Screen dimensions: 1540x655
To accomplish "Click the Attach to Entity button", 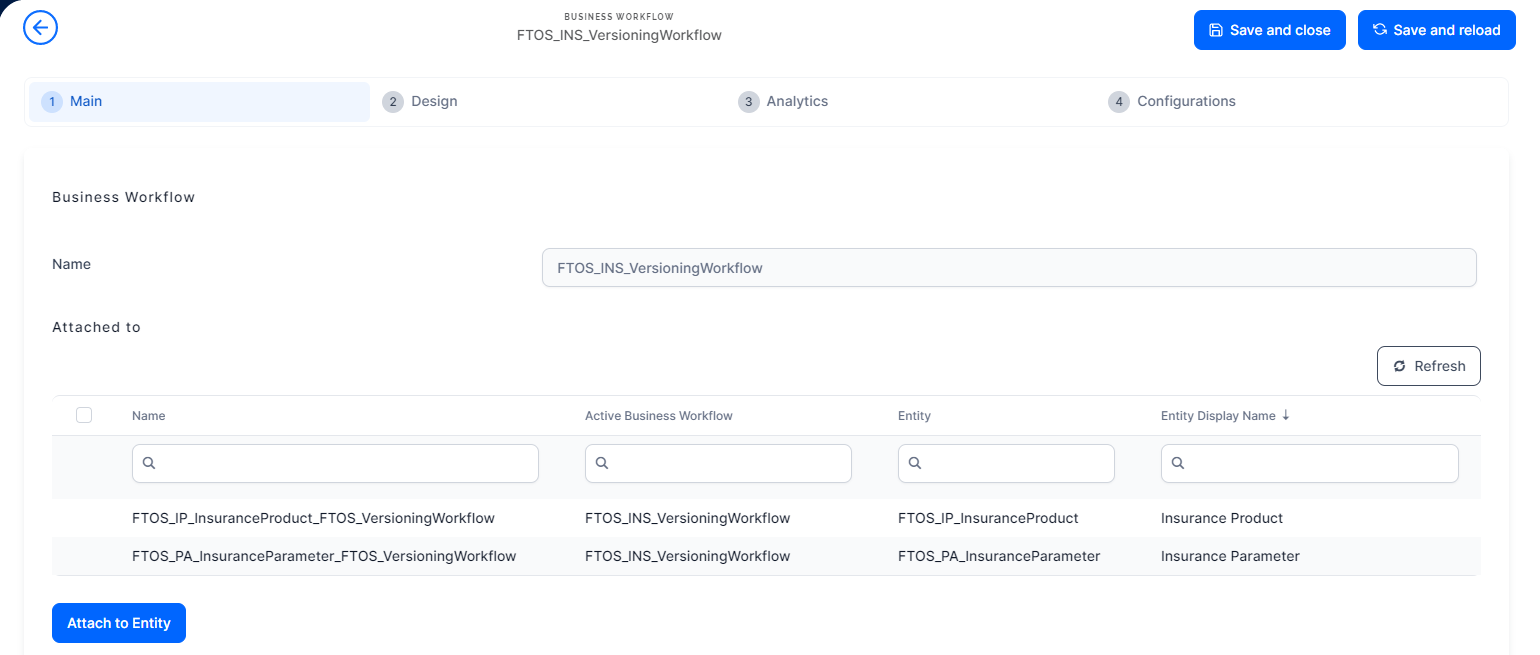I will click(x=119, y=623).
